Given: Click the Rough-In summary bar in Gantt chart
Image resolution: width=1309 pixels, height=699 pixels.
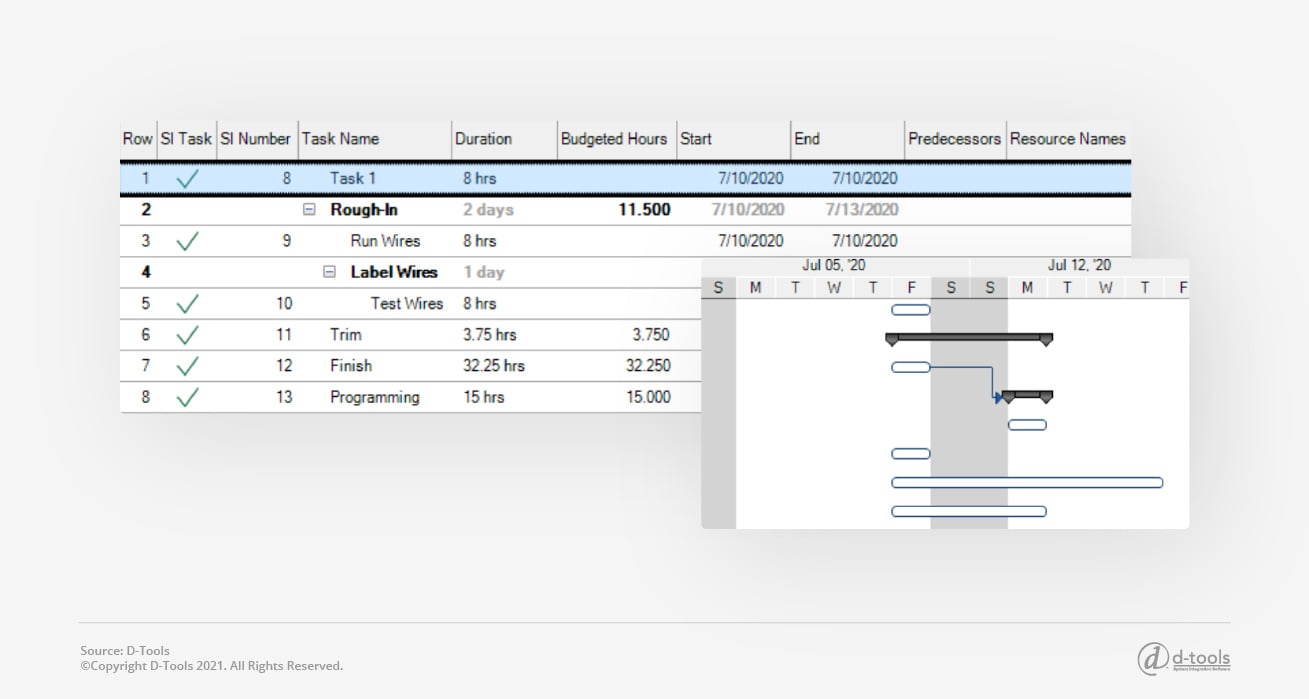Looking at the screenshot, I should [x=968, y=338].
